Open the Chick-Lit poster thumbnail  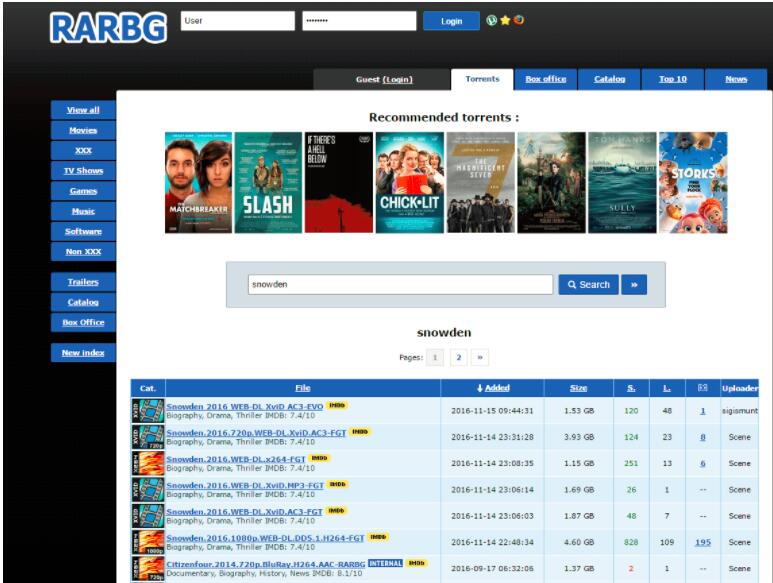pos(410,182)
